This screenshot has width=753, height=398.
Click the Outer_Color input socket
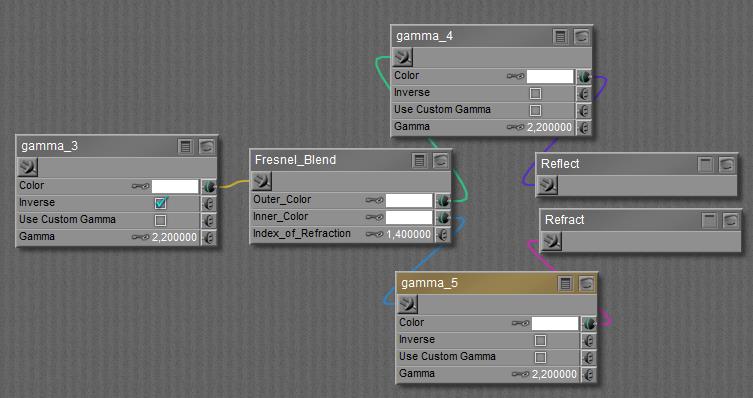click(x=442, y=200)
